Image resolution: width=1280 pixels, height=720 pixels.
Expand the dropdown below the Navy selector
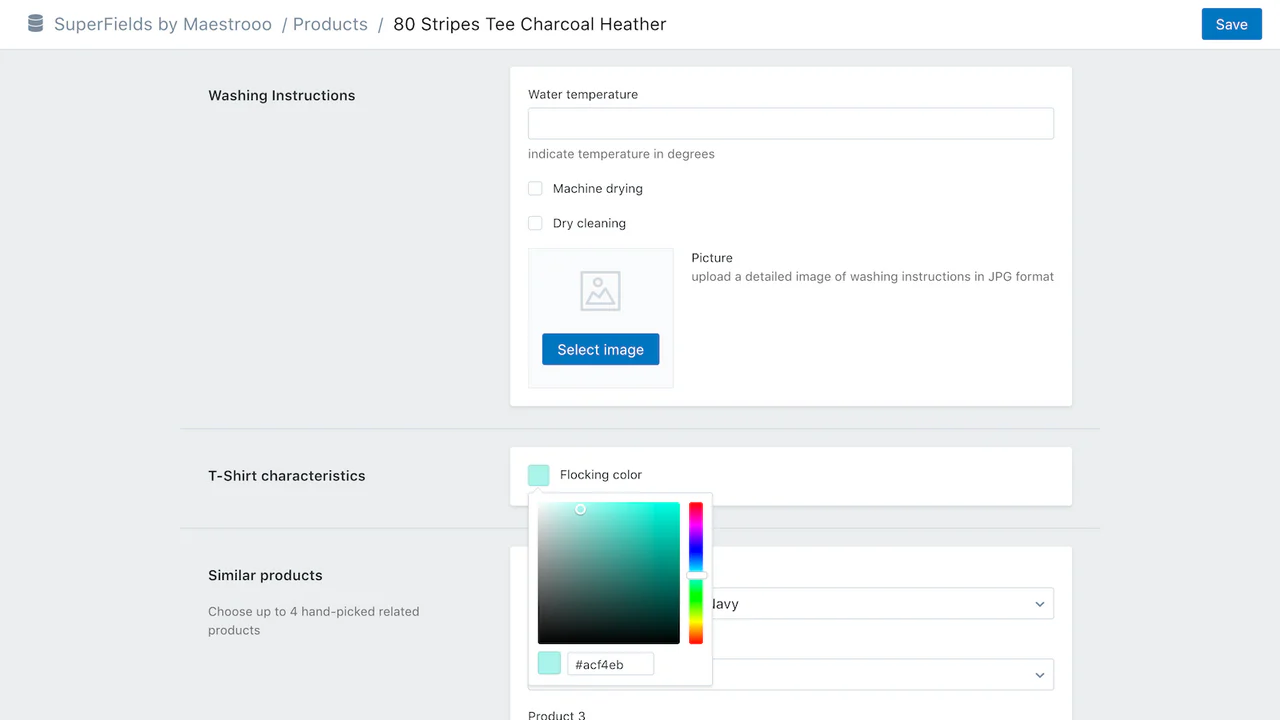[880, 675]
